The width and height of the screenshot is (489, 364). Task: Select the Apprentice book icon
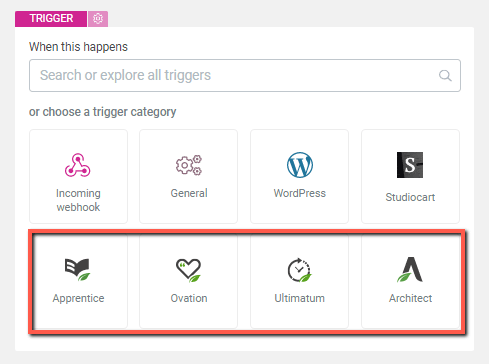click(x=78, y=269)
